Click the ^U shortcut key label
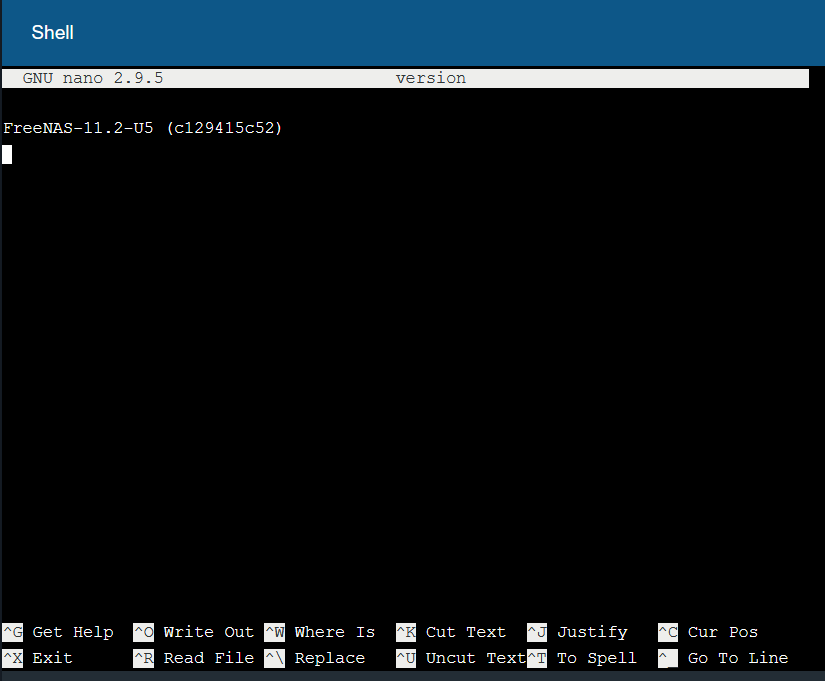Image resolution: width=825 pixels, height=681 pixels. [406, 658]
